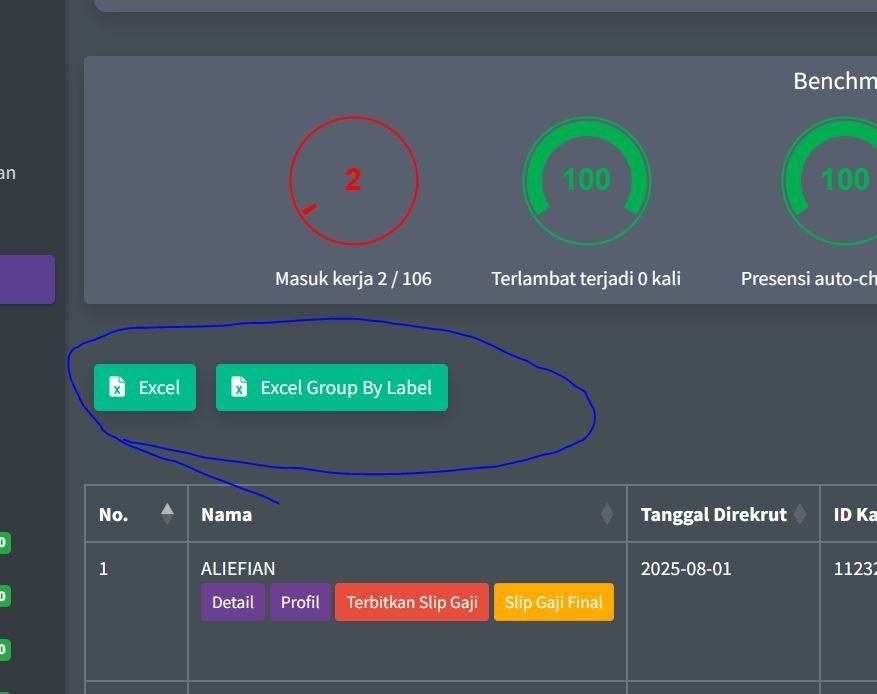Click the Masuk kerja 2 / 106 label
The height and width of the screenshot is (694, 877).
pyautogui.click(x=353, y=279)
